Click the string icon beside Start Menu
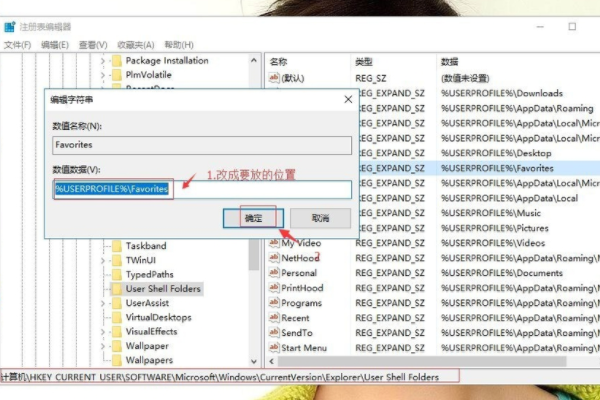The width and height of the screenshot is (600, 400). point(274,348)
